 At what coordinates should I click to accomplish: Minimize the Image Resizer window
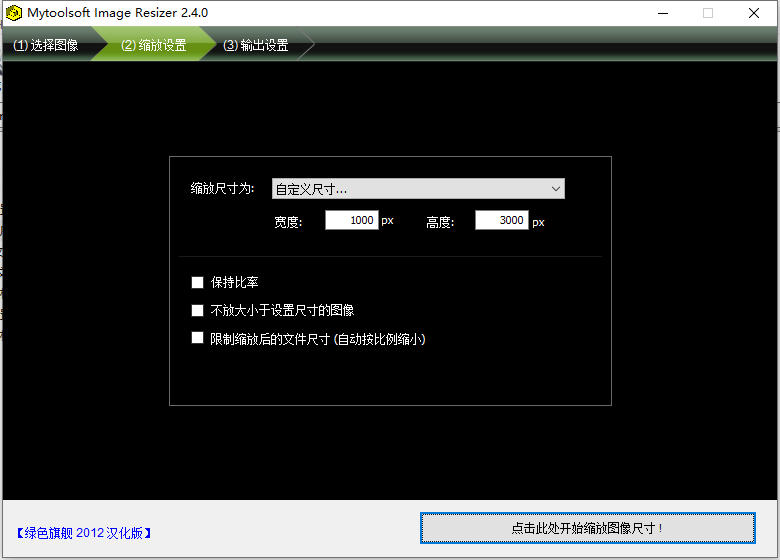[x=663, y=13]
